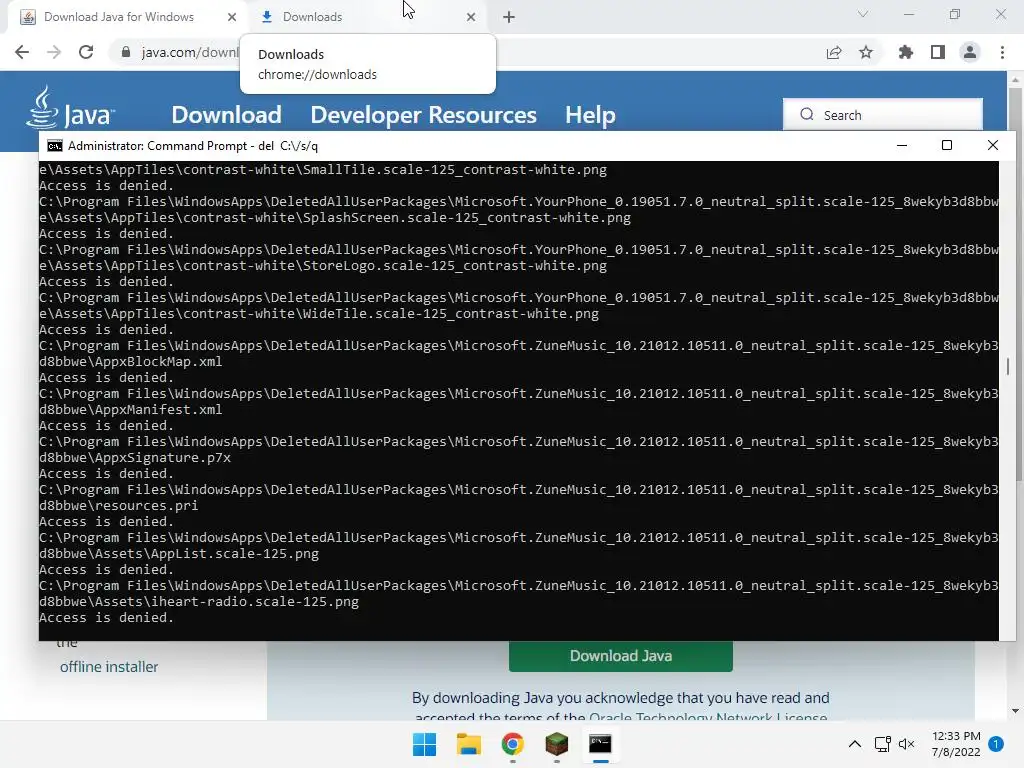1024x768 pixels.
Task: Open the Download menu on Java site
Action: 227,115
